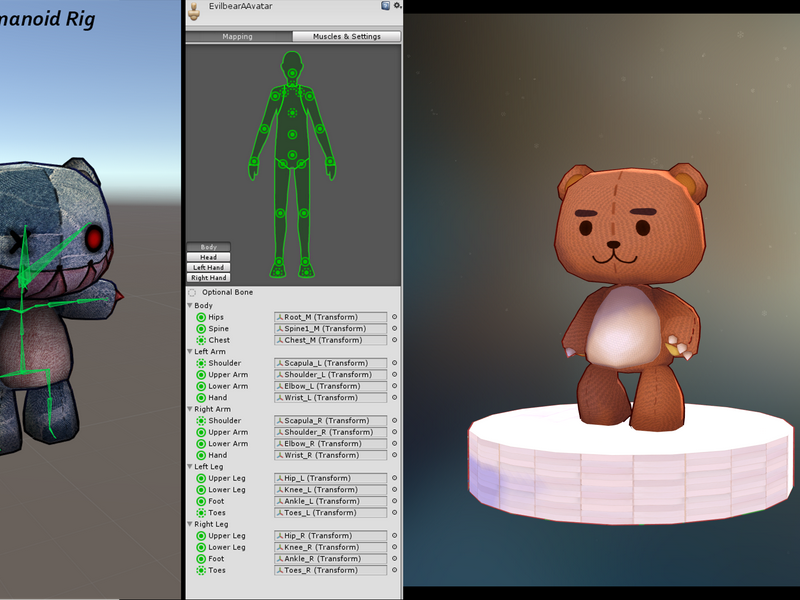800x600 pixels.
Task: Select the Right Hand view button
Action: [208, 278]
